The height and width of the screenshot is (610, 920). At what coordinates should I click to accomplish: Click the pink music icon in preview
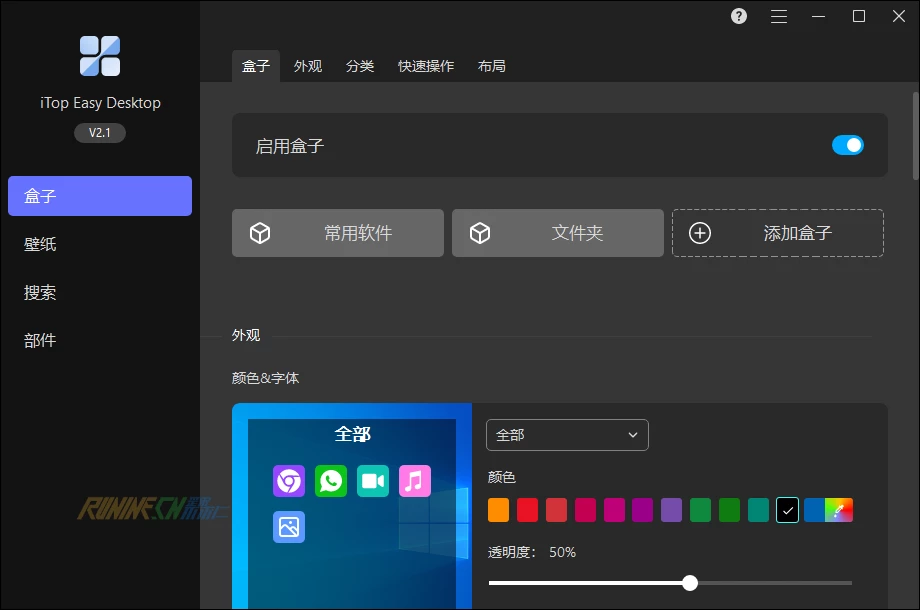pos(415,481)
